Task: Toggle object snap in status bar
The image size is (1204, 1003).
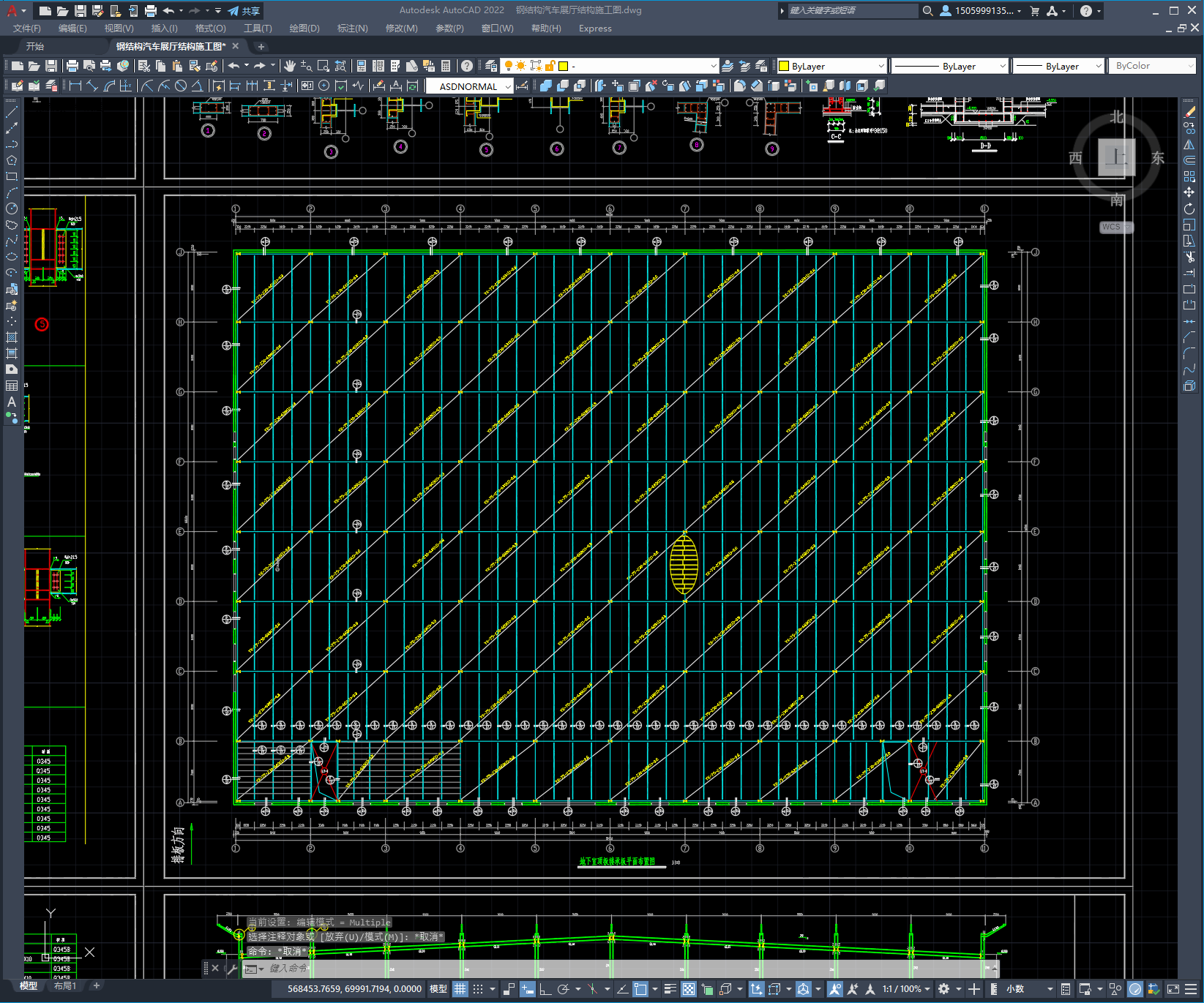Action: coord(640,989)
